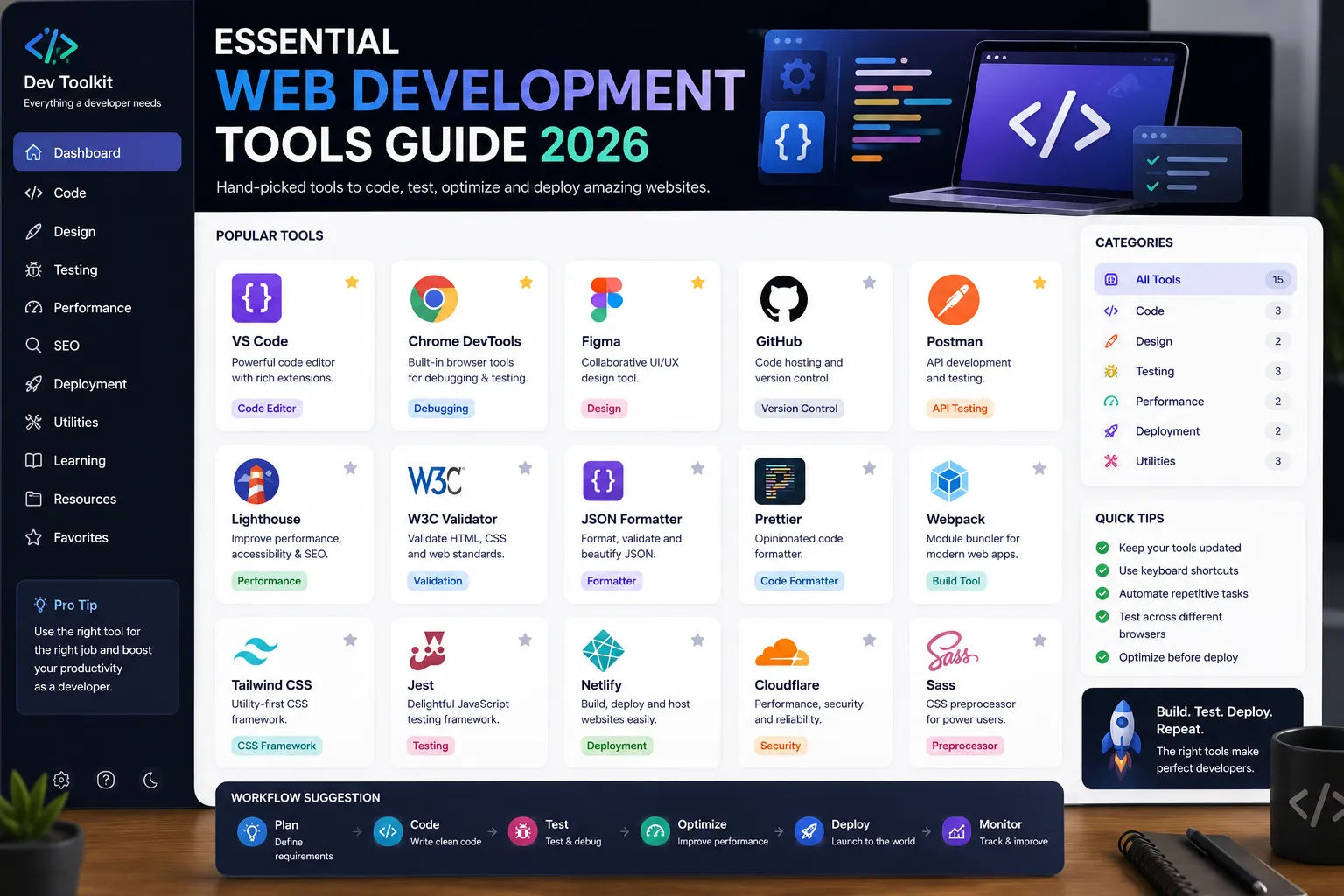The width and height of the screenshot is (1344, 896).
Task: Select the Deploy rocket workflow icon
Action: coord(808,831)
